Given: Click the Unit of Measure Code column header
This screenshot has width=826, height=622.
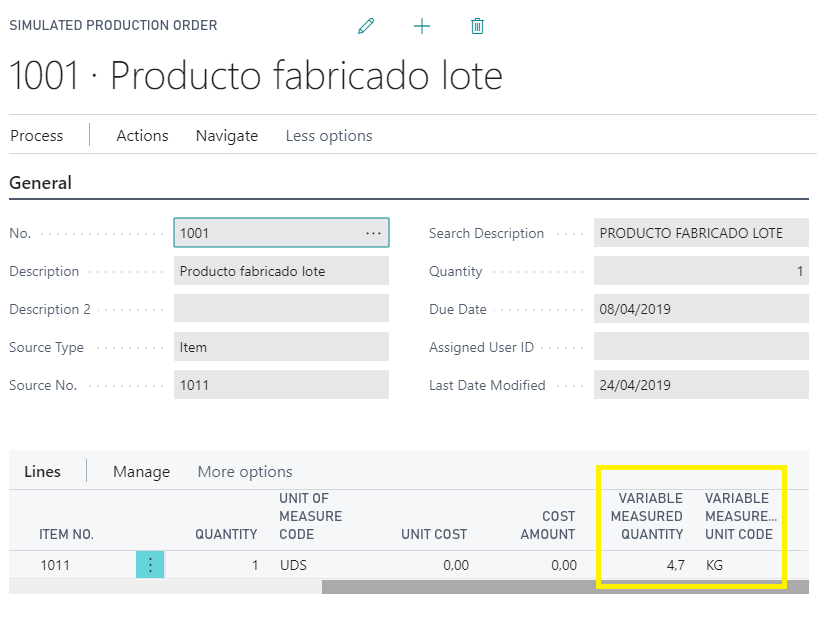Looking at the screenshot, I should [310, 516].
